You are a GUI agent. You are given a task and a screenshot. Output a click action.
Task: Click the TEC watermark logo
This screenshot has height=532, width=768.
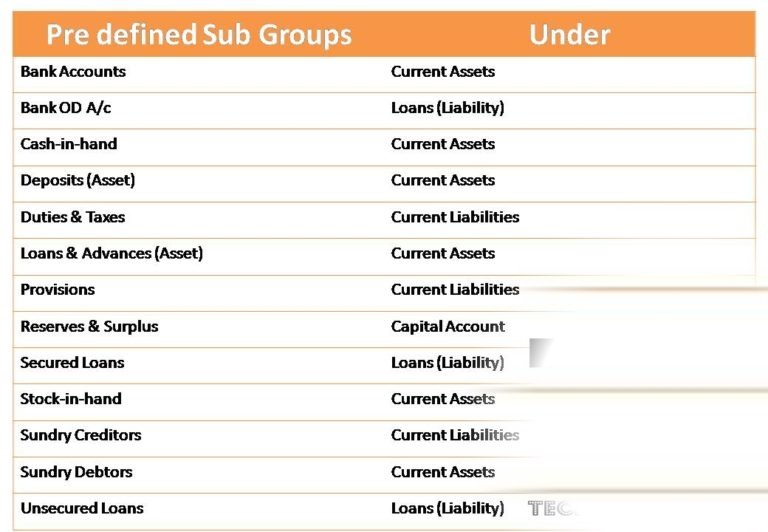click(550, 508)
